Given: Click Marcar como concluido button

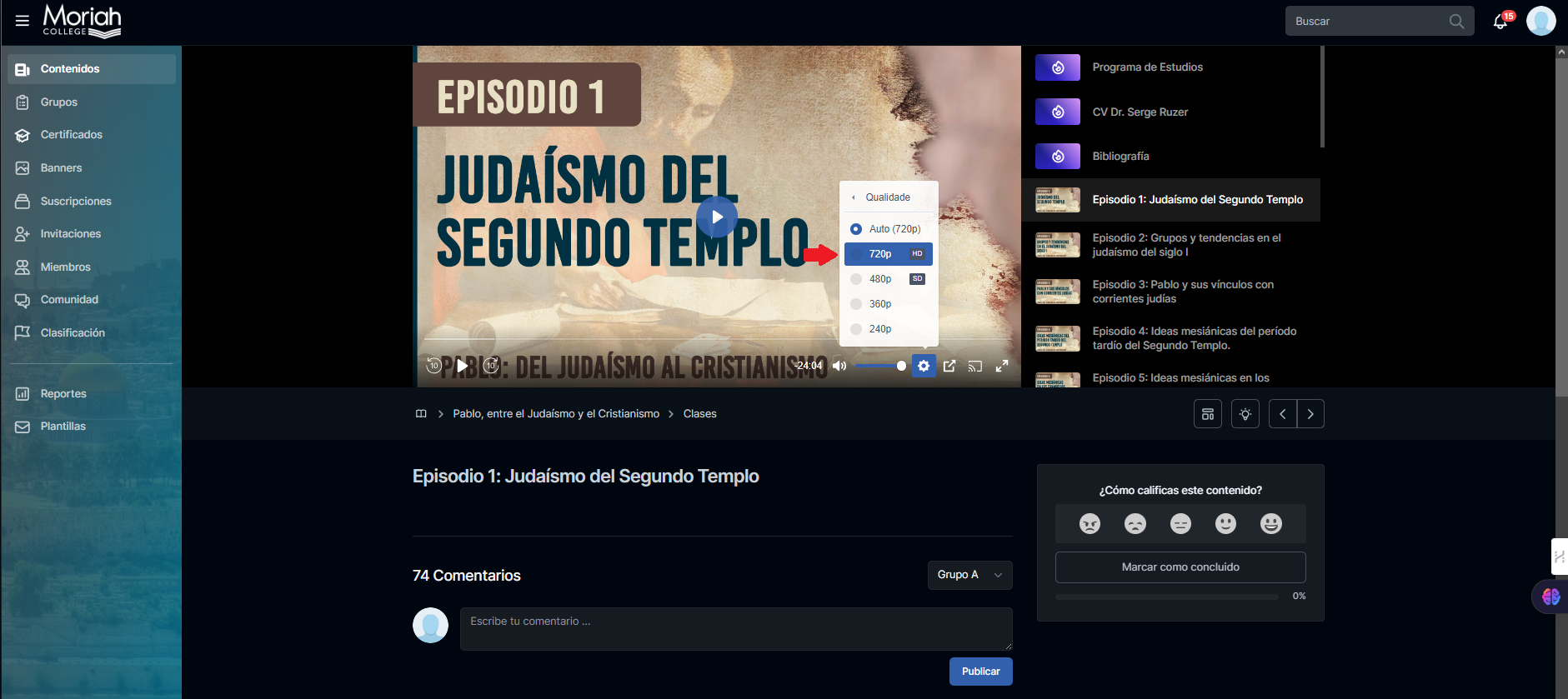Looking at the screenshot, I should pyautogui.click(x=1180, y=567).
